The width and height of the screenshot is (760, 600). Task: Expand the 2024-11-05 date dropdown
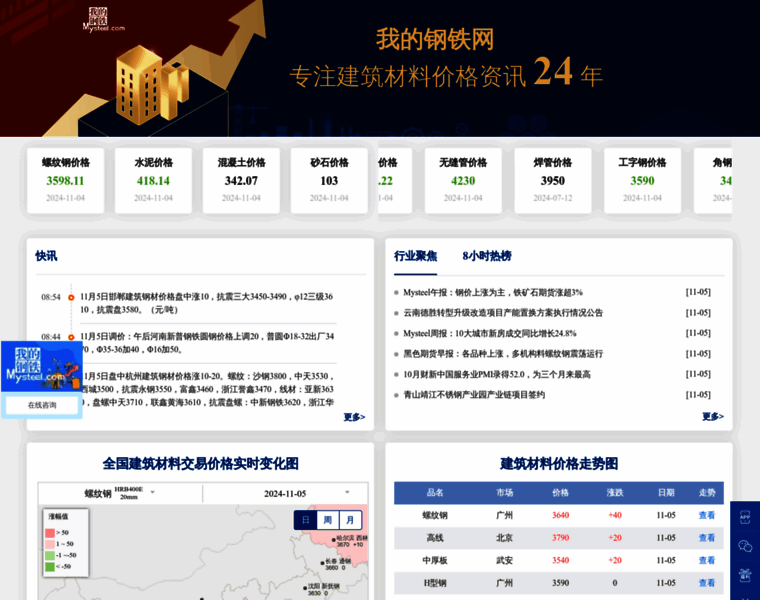pos(285,493)
